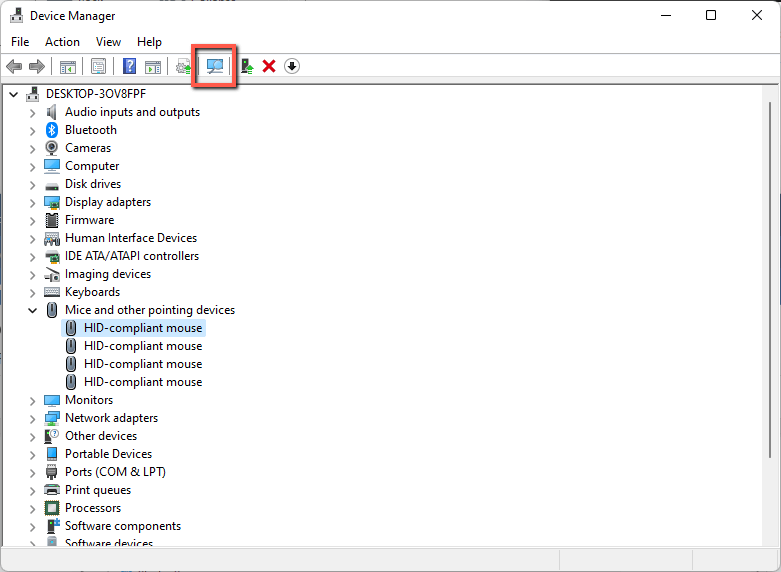Click the Processors chip icon
This screenshot has width=781, height=572.
click(52, 508)
